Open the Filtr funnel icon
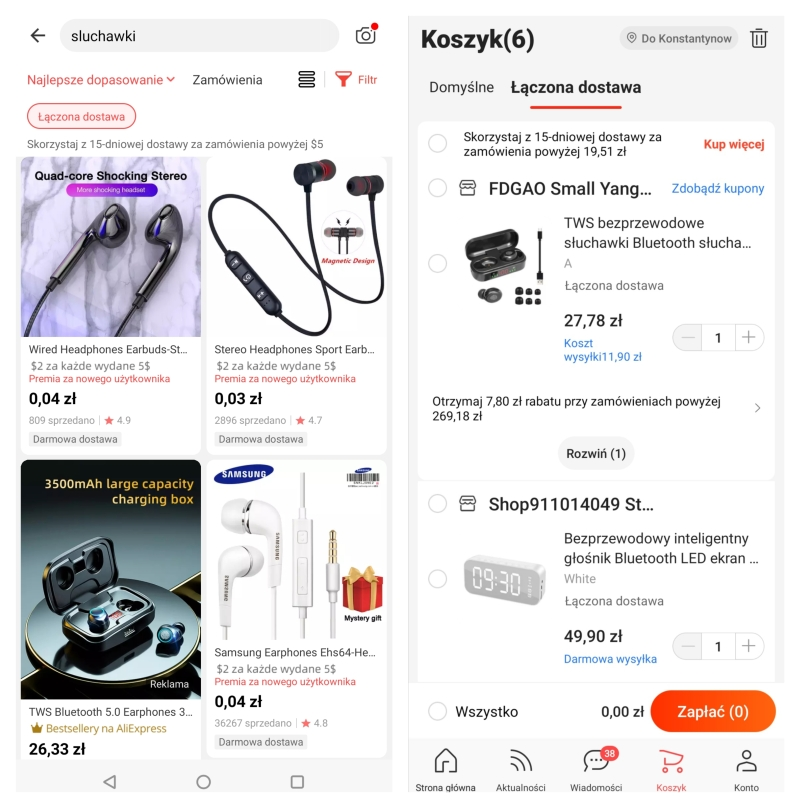This screenshot has width=800, height=808. [343, 79]
